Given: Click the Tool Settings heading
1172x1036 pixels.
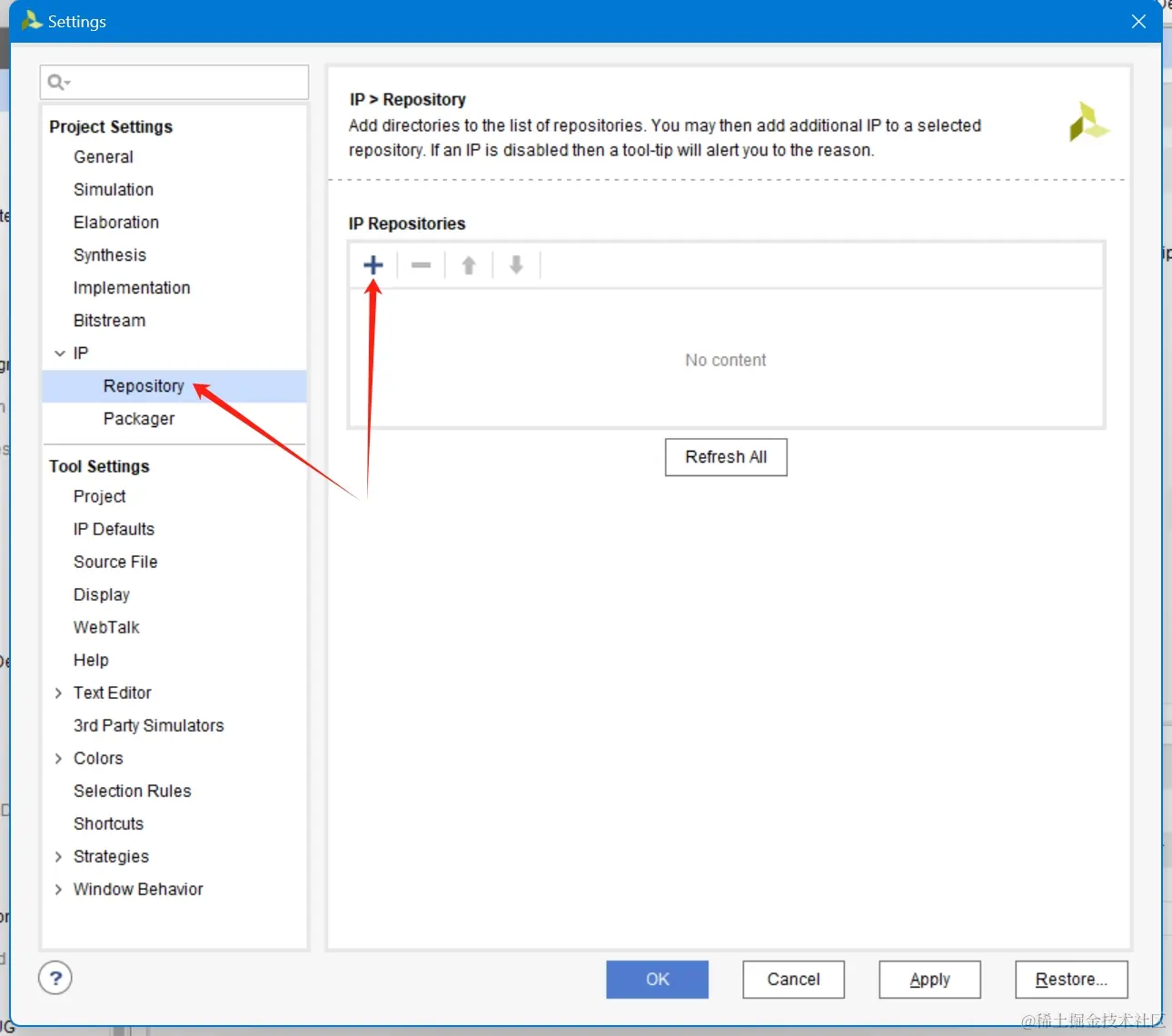Looking at the screenshot, I should coord(99,466).
